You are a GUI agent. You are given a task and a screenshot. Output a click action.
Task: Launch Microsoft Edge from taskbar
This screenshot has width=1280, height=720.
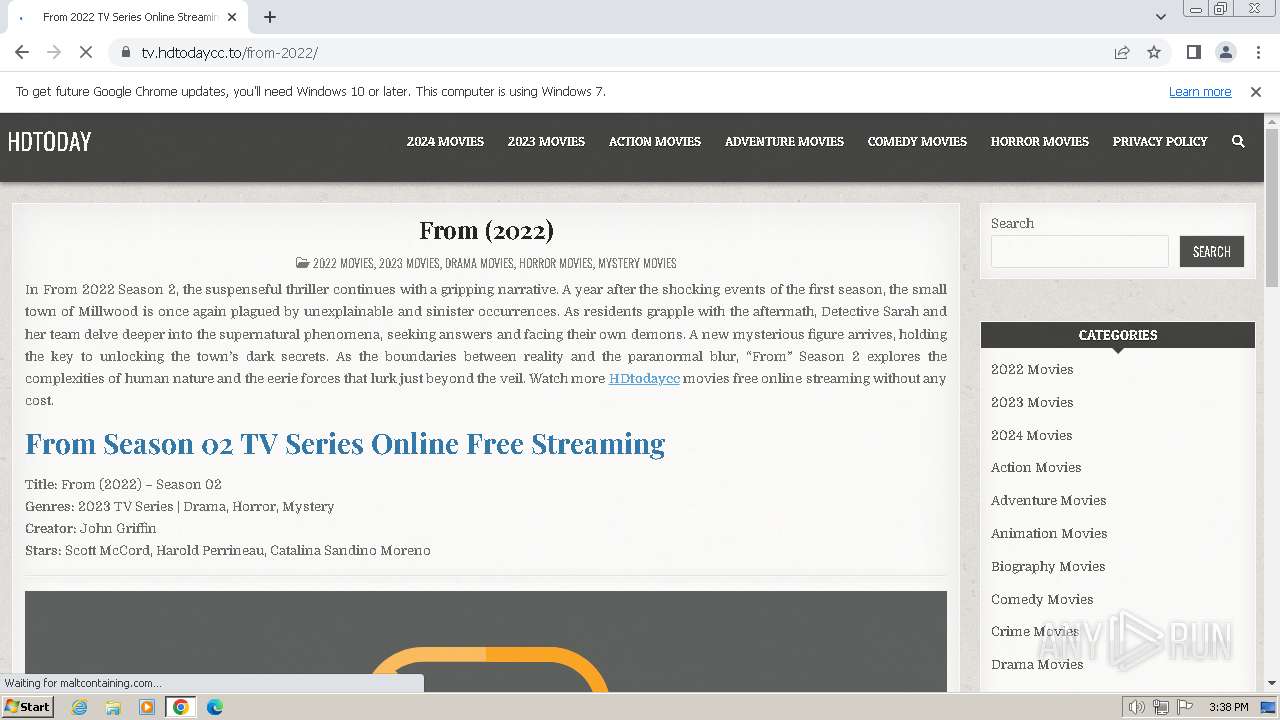click(214, 707)
